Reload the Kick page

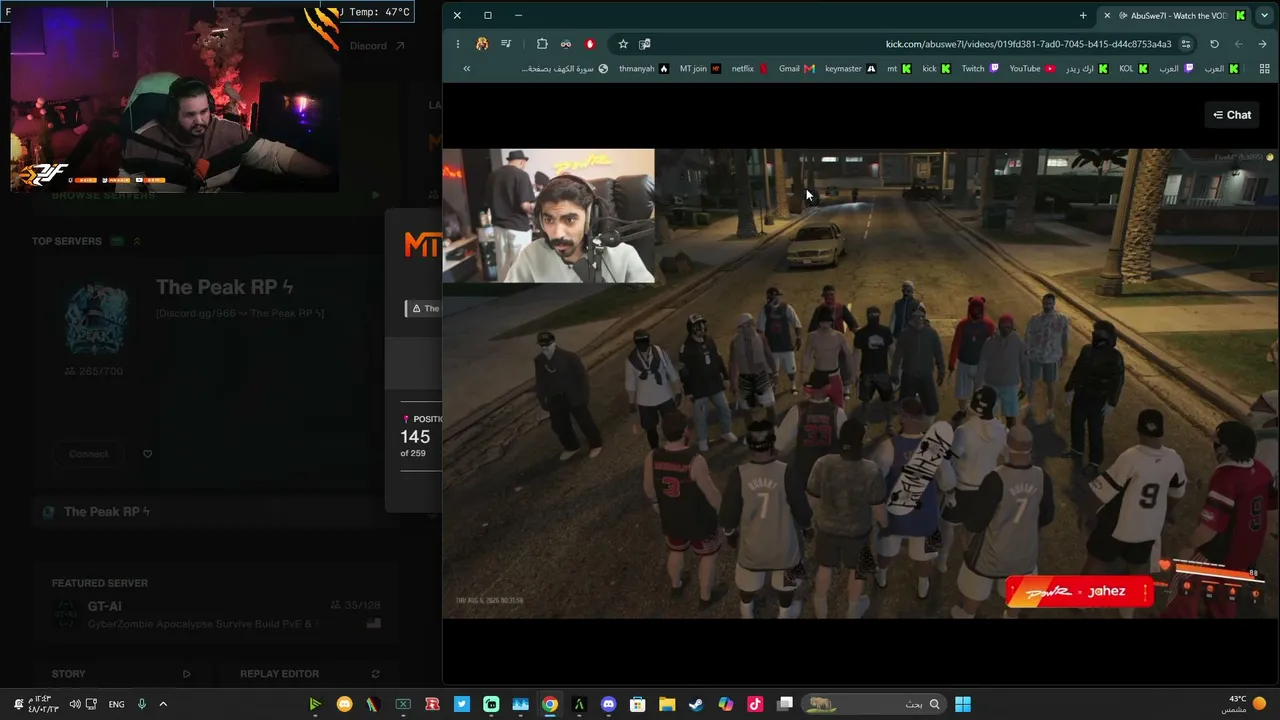pyautogui.click(x=1214, y=44)
